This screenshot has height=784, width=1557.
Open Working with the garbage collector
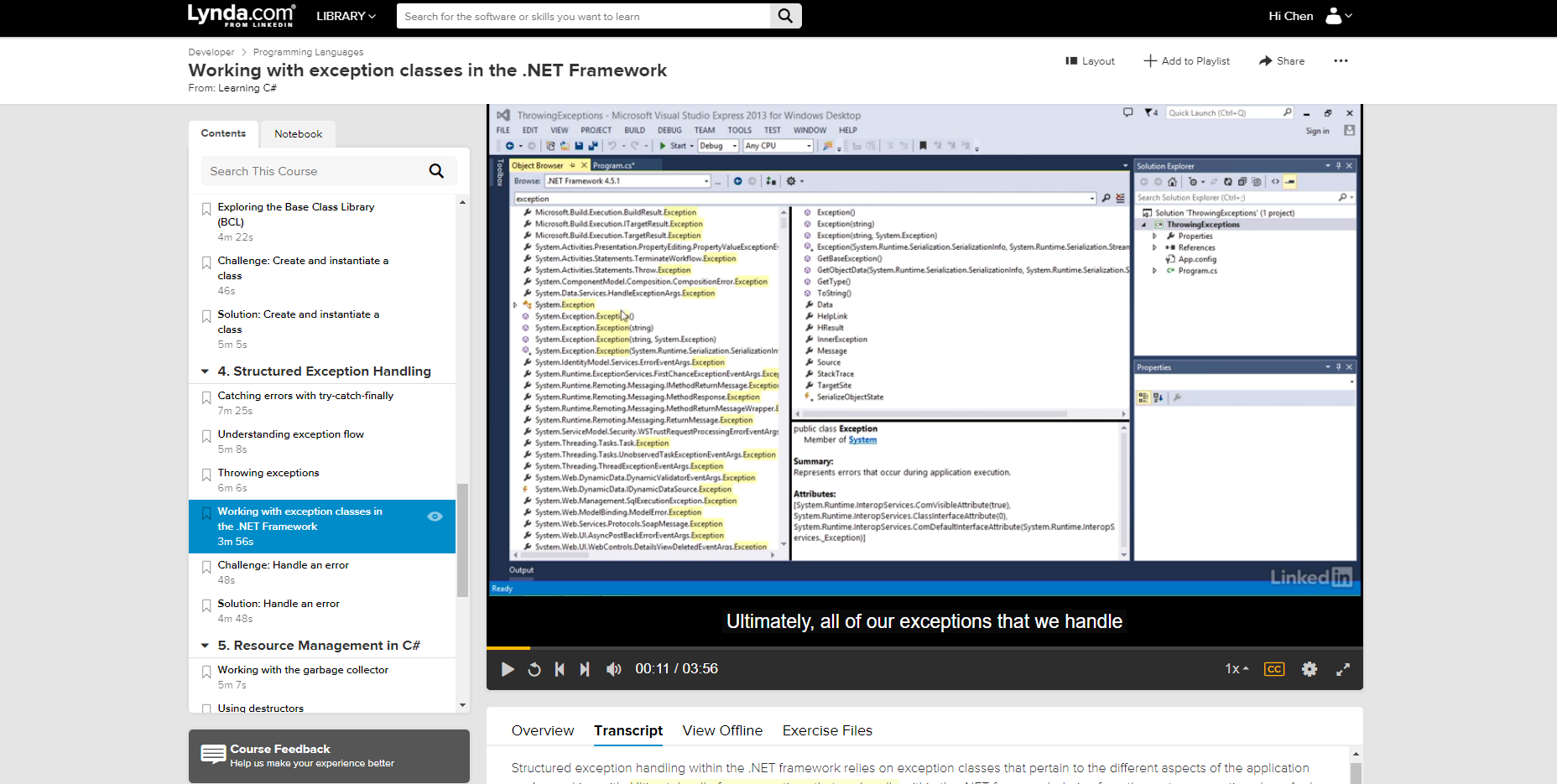303,670
